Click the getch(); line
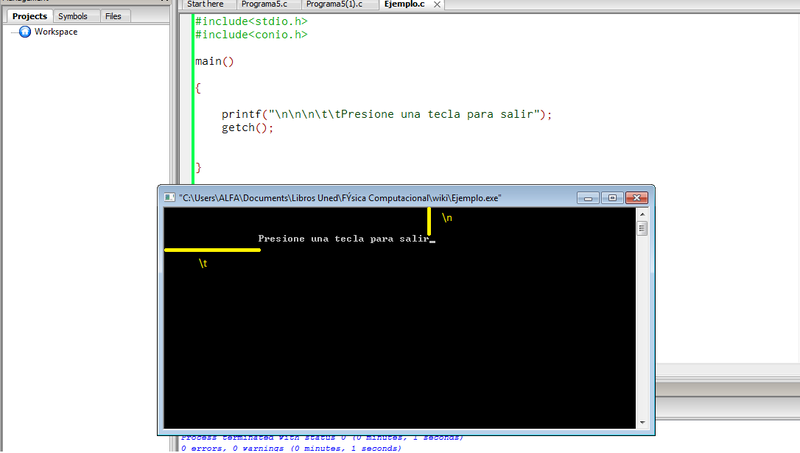The image size is (800, 453). click(247, 128)
